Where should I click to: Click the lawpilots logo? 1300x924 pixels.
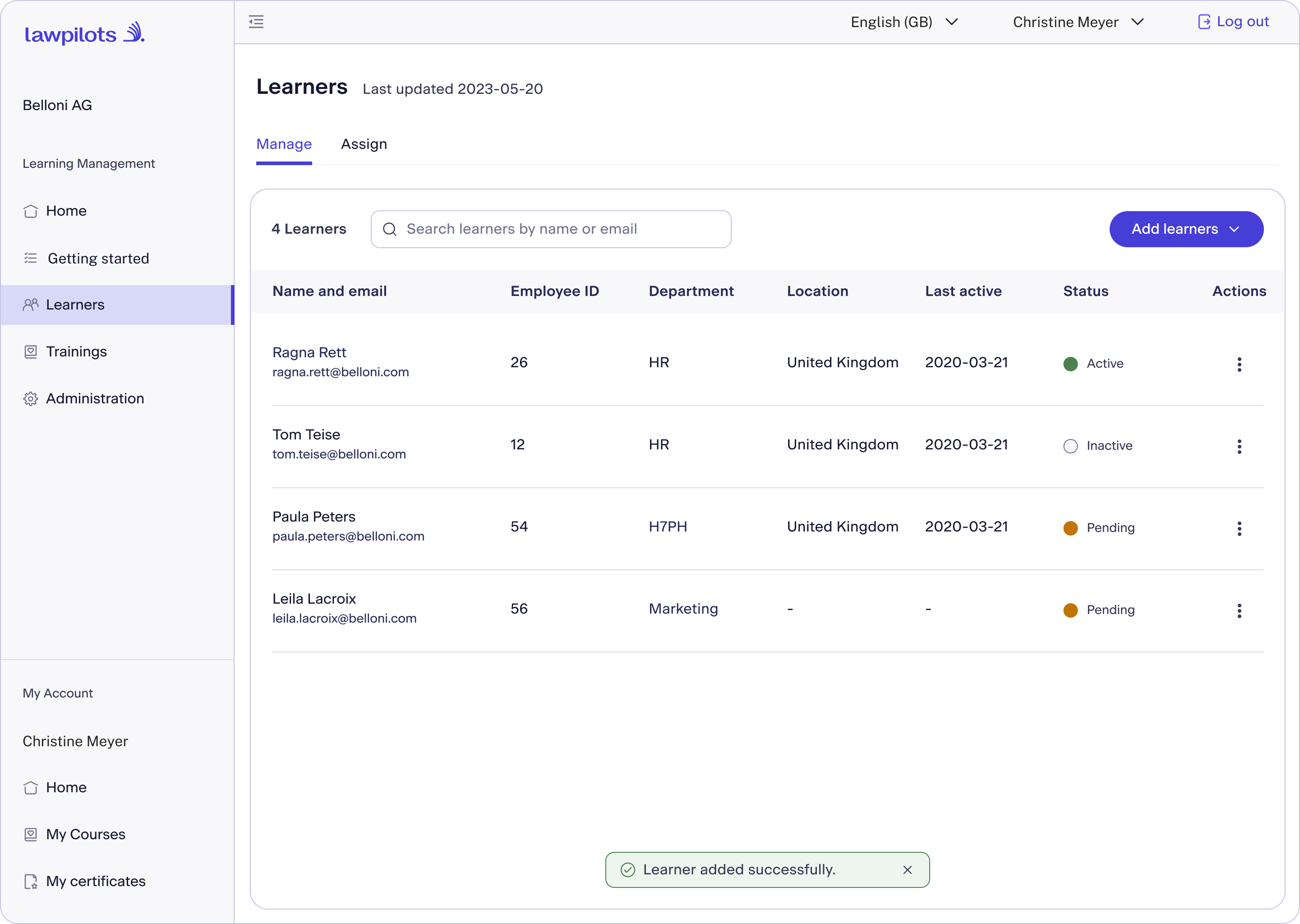[x=85, y=33]
